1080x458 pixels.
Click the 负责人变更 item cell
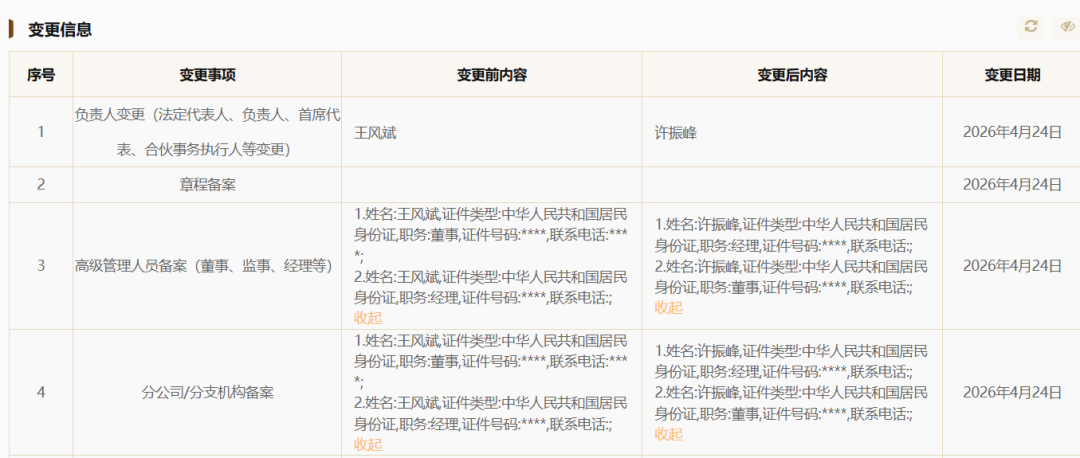pos(207,132)
